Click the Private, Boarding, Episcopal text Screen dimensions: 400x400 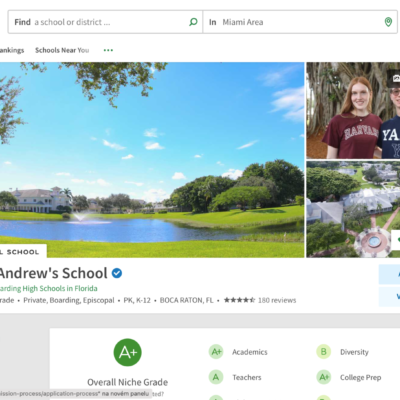(69, 300)
